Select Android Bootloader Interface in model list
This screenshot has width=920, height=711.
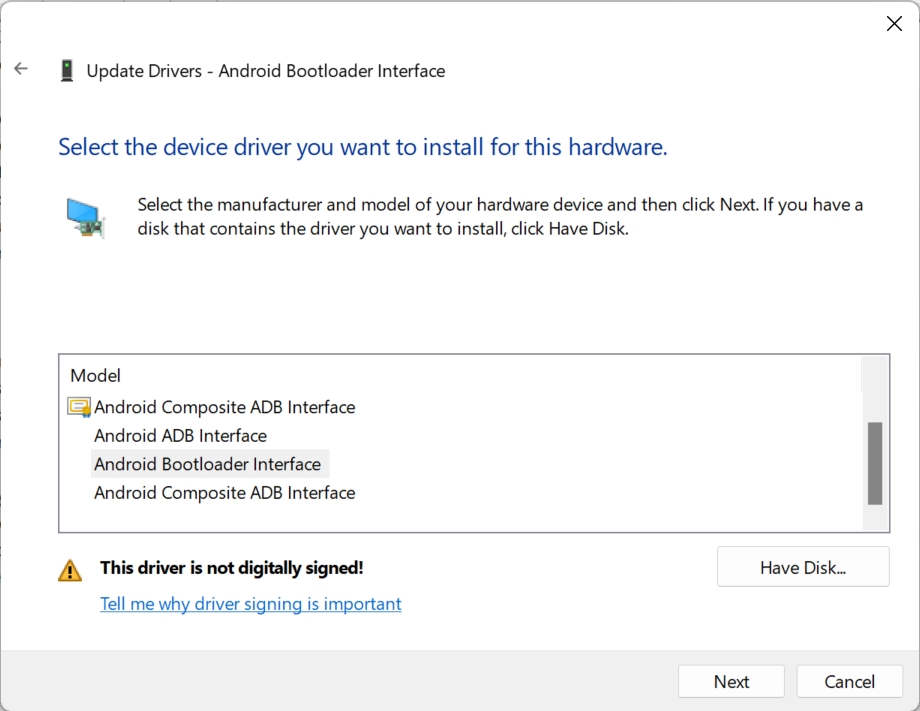click(x=208, y=464)
